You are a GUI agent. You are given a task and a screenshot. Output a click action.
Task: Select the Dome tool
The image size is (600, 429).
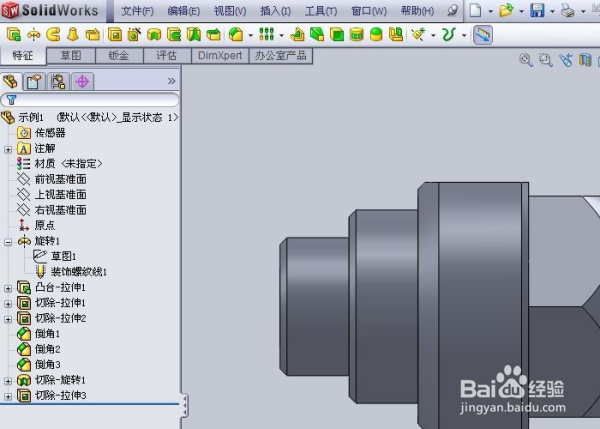click(x=376, y=35)
